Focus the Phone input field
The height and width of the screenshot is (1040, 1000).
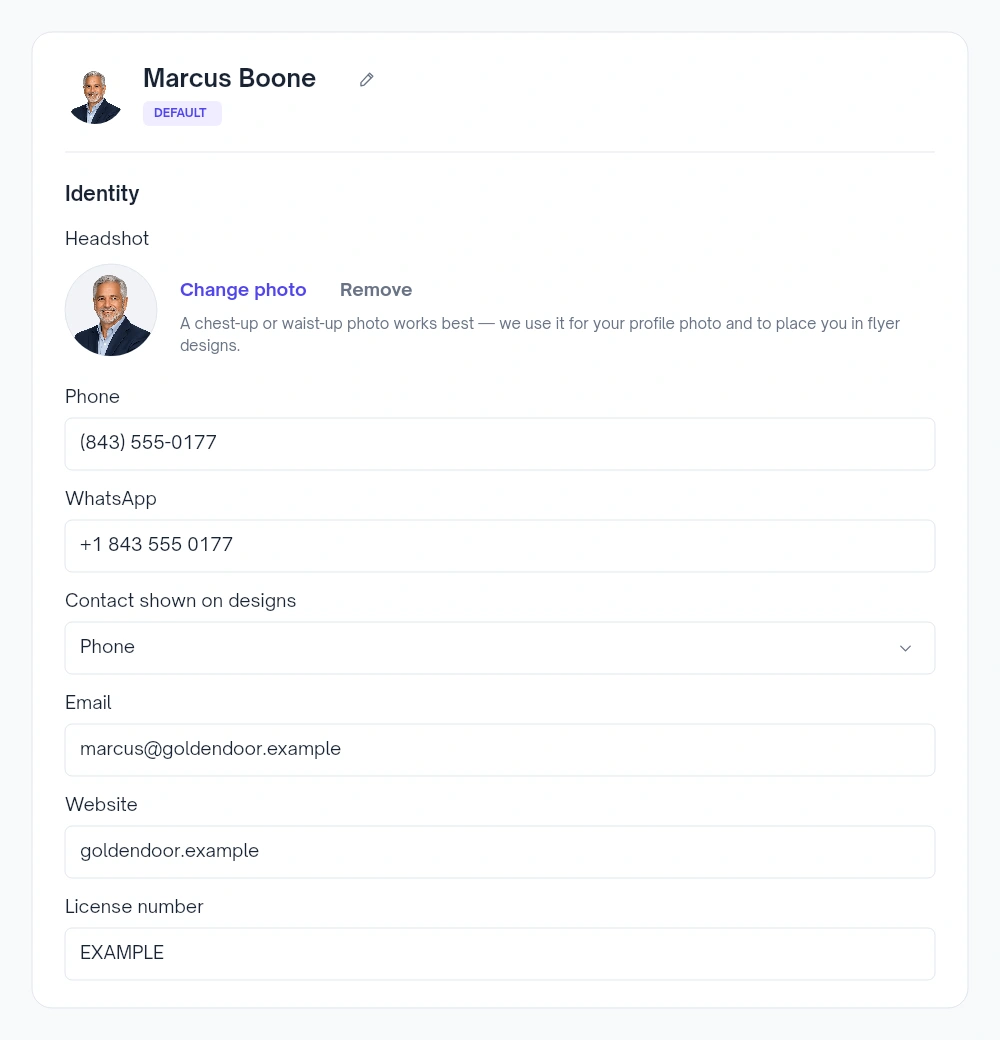500,444
